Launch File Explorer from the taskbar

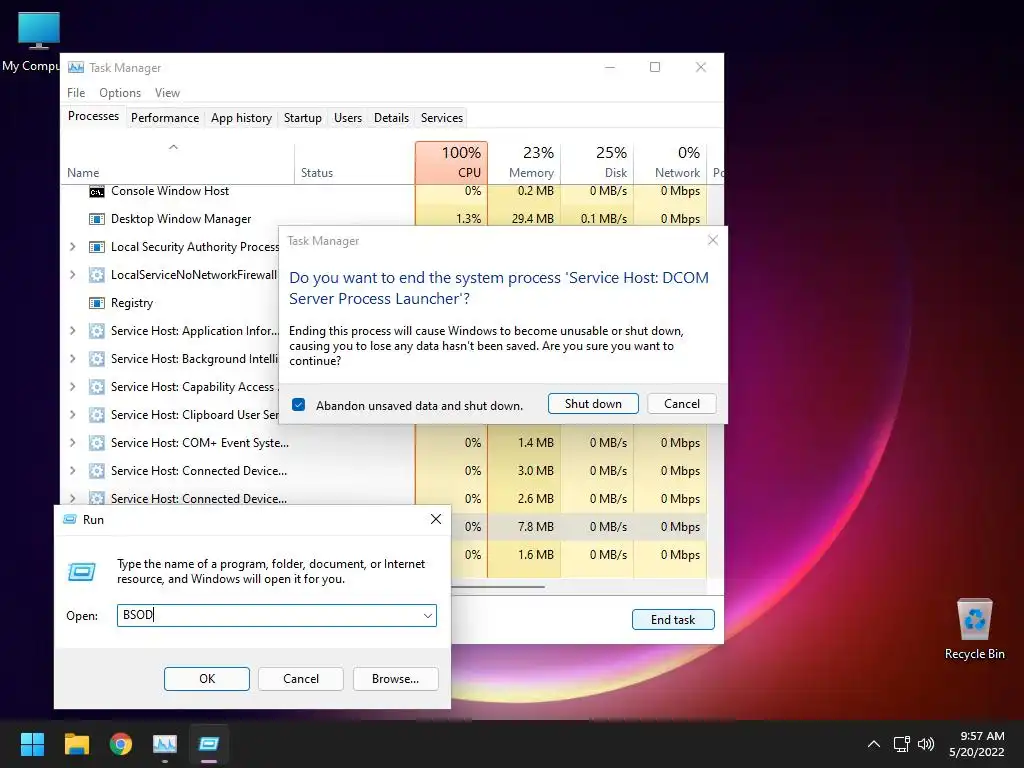76,744
